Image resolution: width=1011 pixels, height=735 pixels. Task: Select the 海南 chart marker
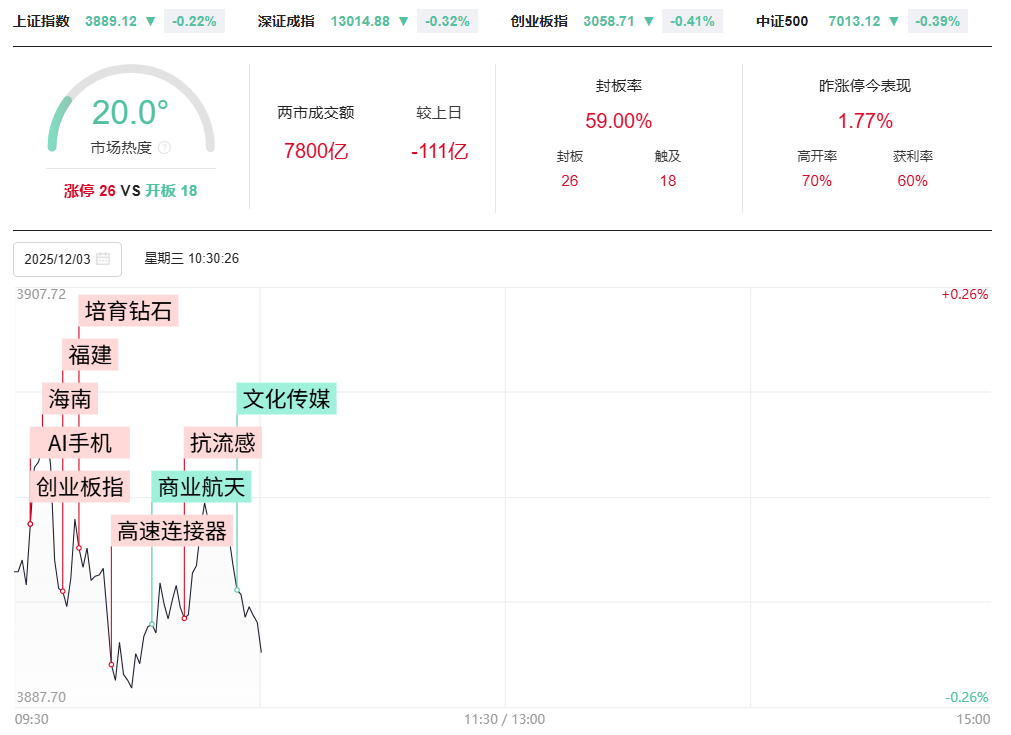pyautogui.click(x=70, y=399)
